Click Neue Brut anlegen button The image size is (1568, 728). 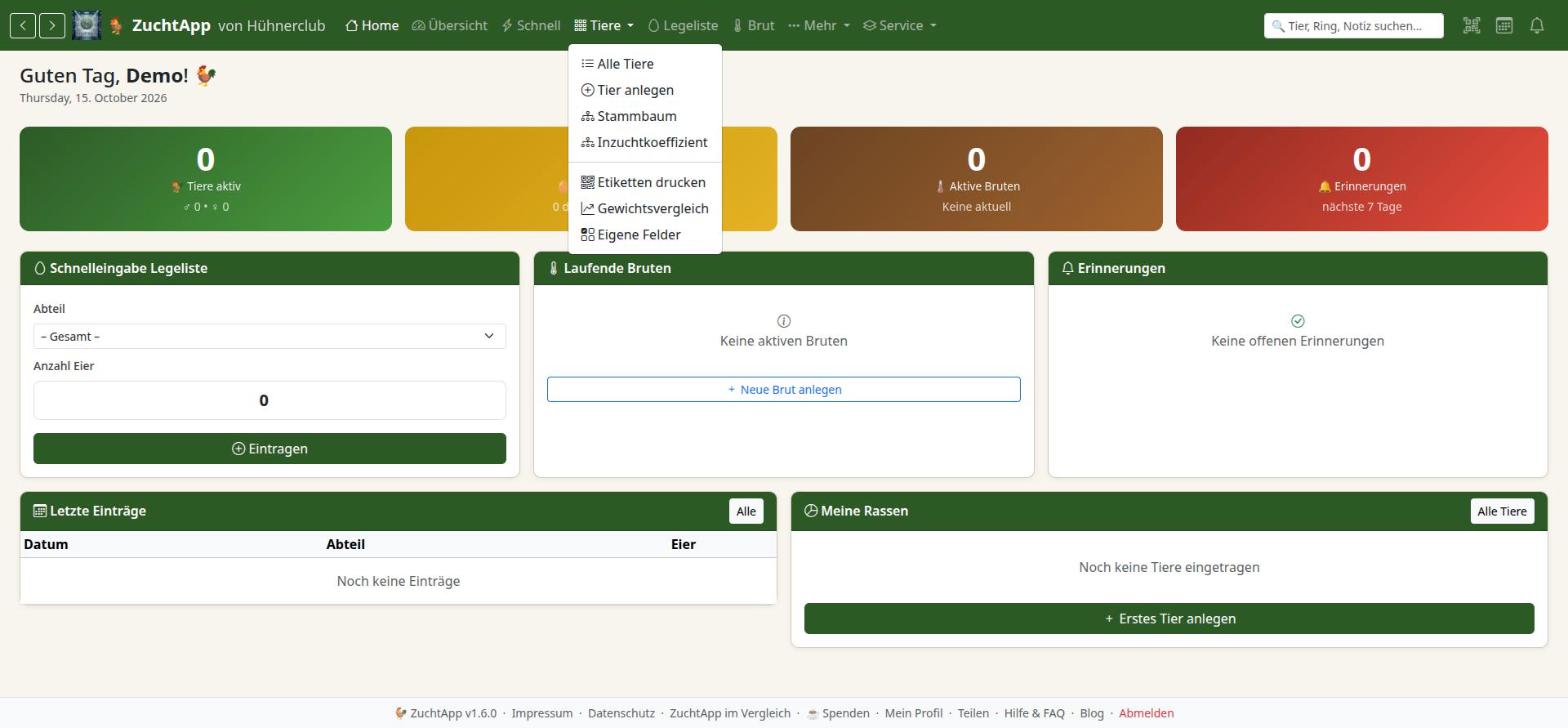[x=784, y=389]
